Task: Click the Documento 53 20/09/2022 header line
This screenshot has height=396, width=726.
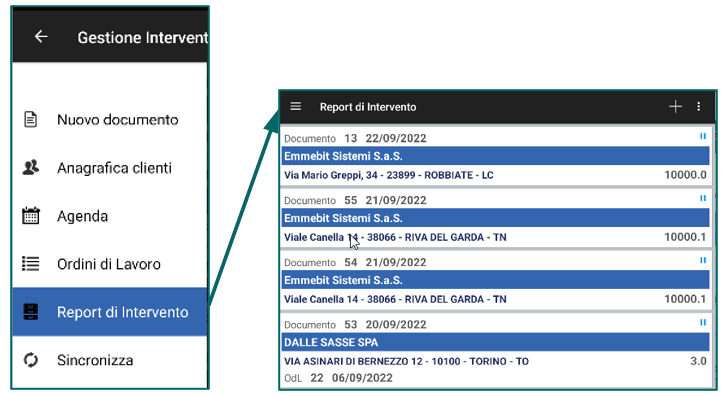Action: click(355, 324)
